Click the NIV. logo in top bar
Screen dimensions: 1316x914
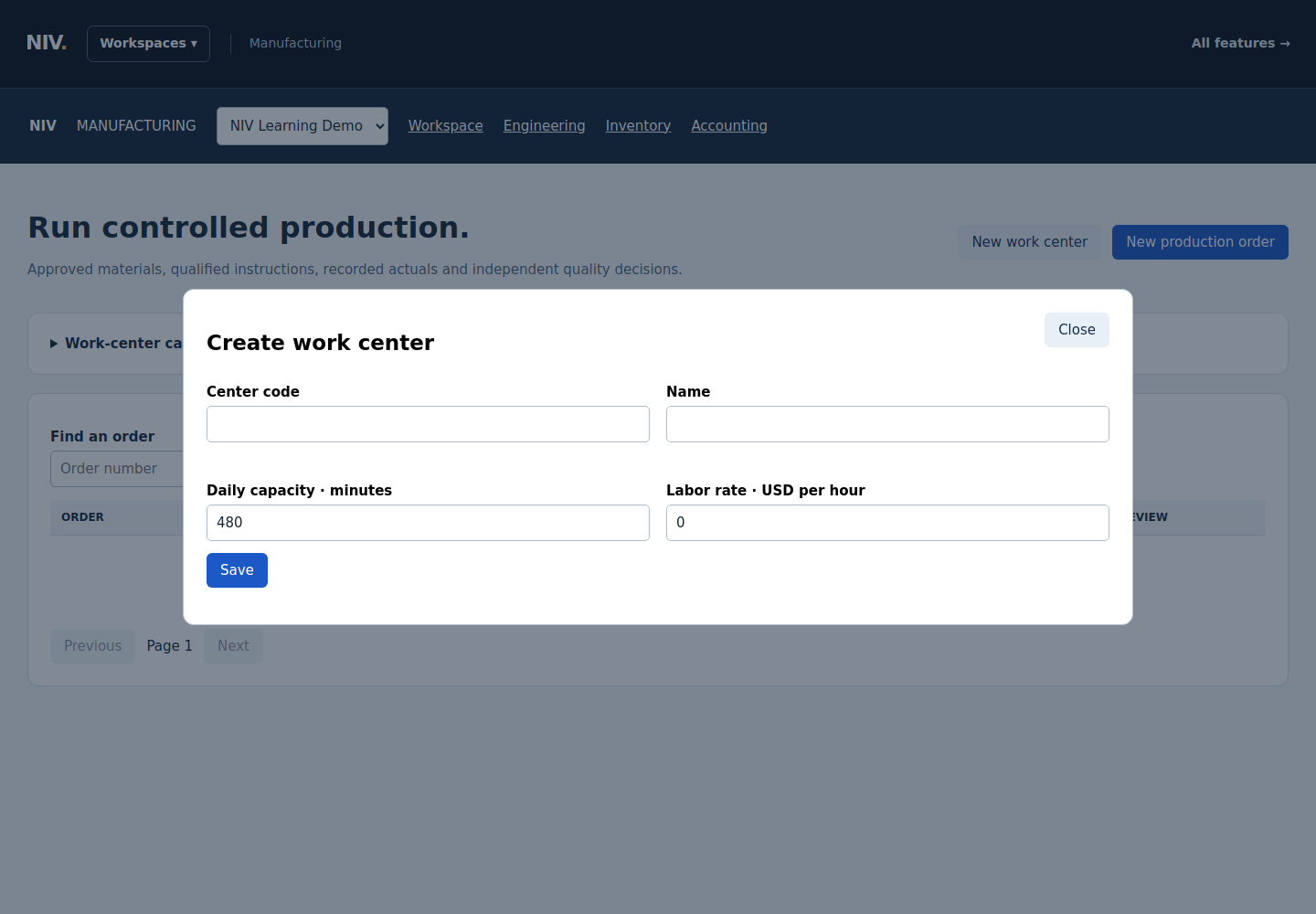coord(47,43)
